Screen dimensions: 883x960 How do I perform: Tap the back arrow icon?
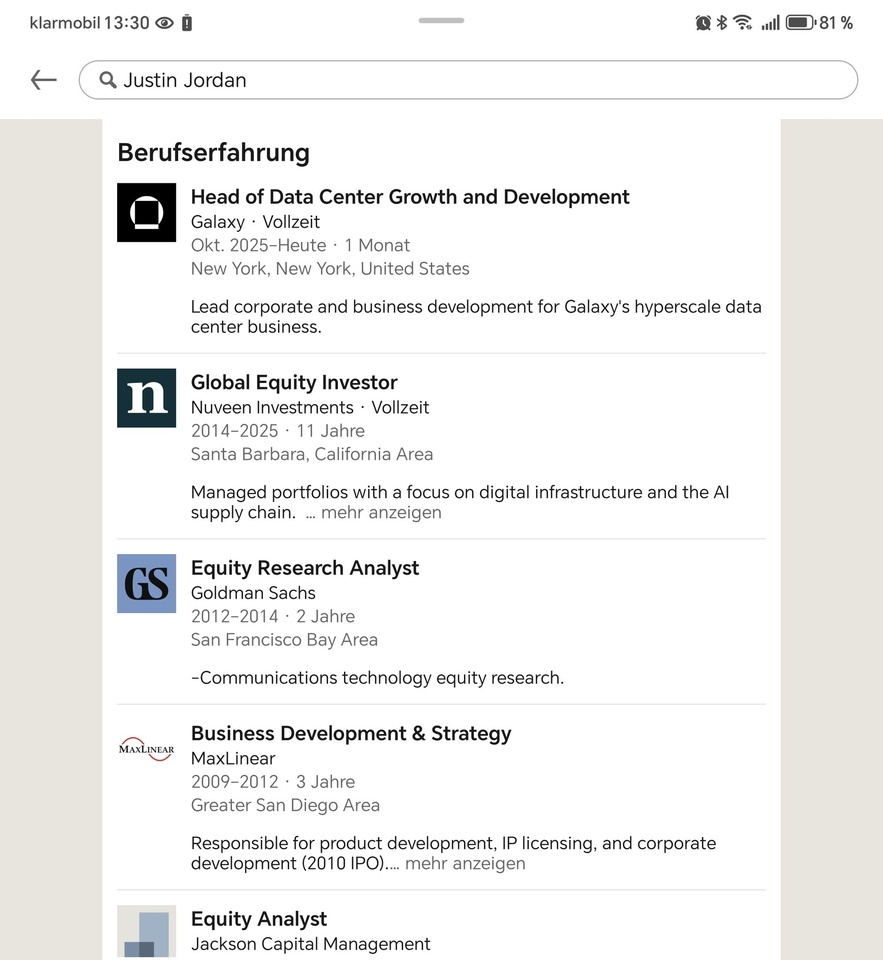tap(44, 80)
